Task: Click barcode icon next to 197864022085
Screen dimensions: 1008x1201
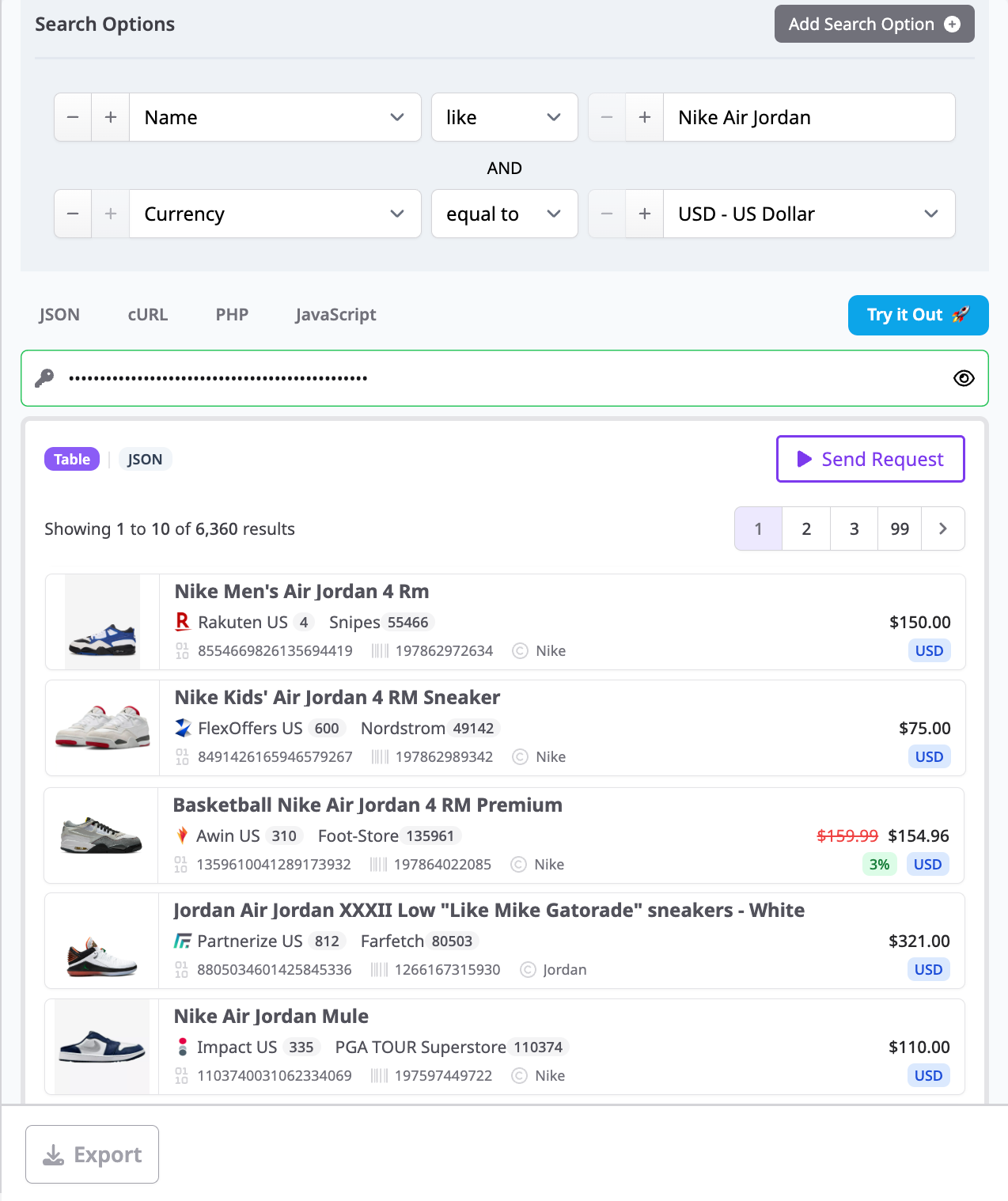Action: (x=378, y=865)
